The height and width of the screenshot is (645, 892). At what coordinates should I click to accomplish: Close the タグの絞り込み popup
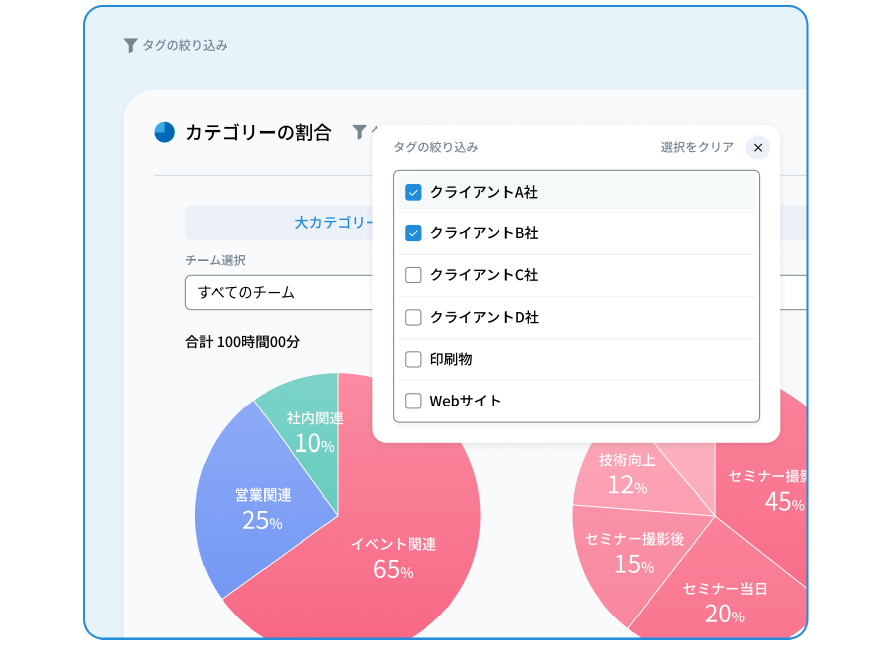(758, 147)
